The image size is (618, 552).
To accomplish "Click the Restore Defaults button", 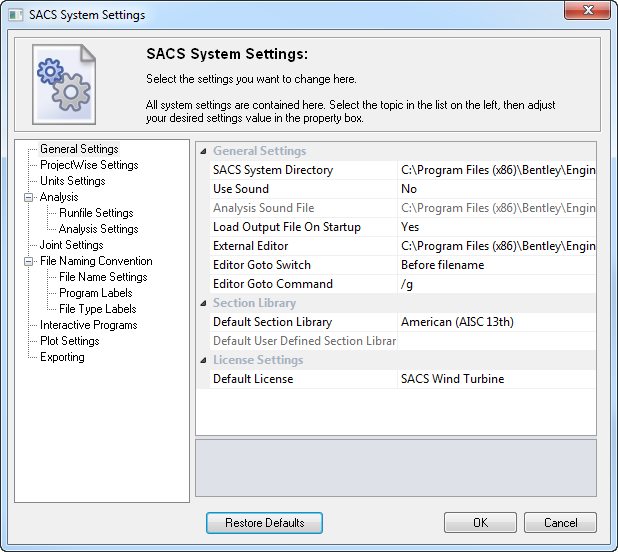I will tap(264, 523).
